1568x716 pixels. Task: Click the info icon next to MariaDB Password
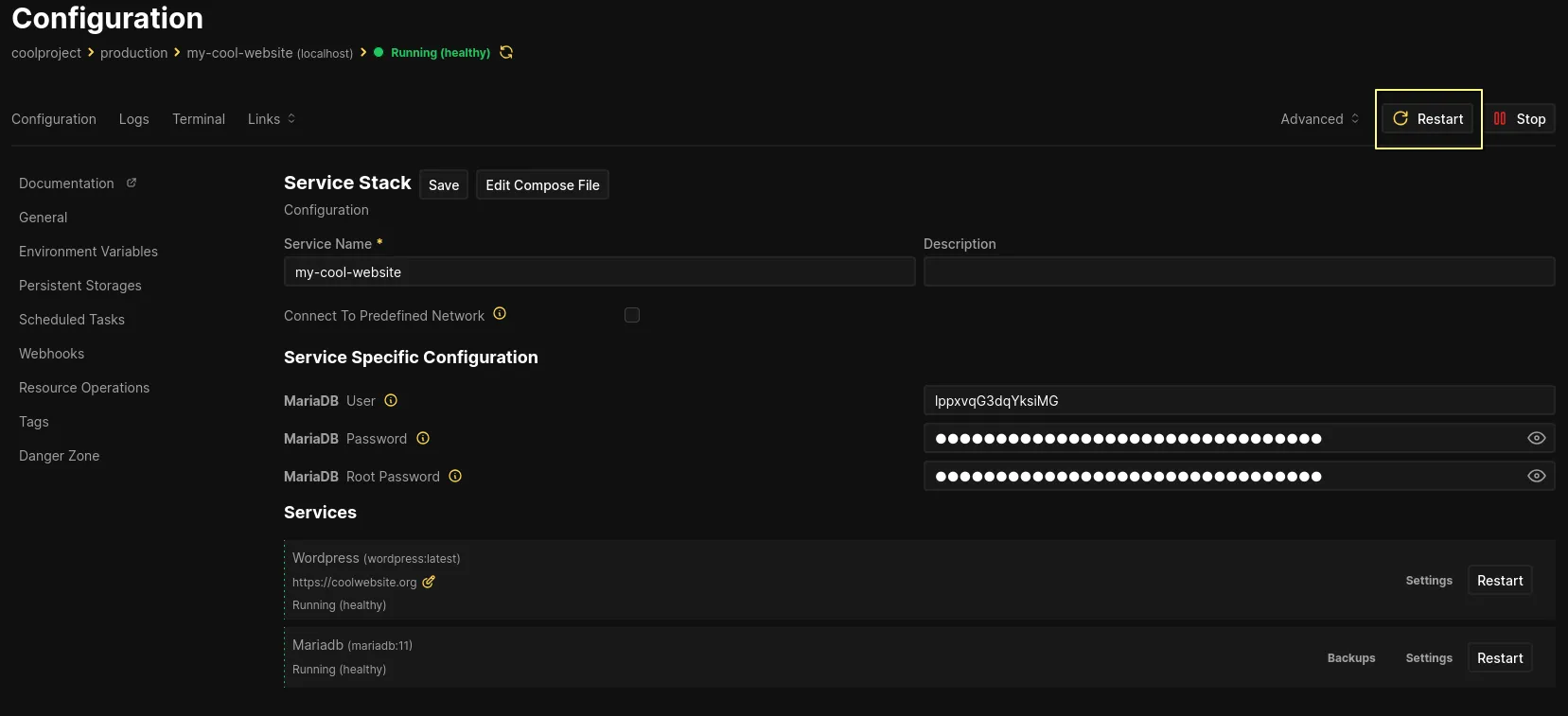[x=423, y=438]
